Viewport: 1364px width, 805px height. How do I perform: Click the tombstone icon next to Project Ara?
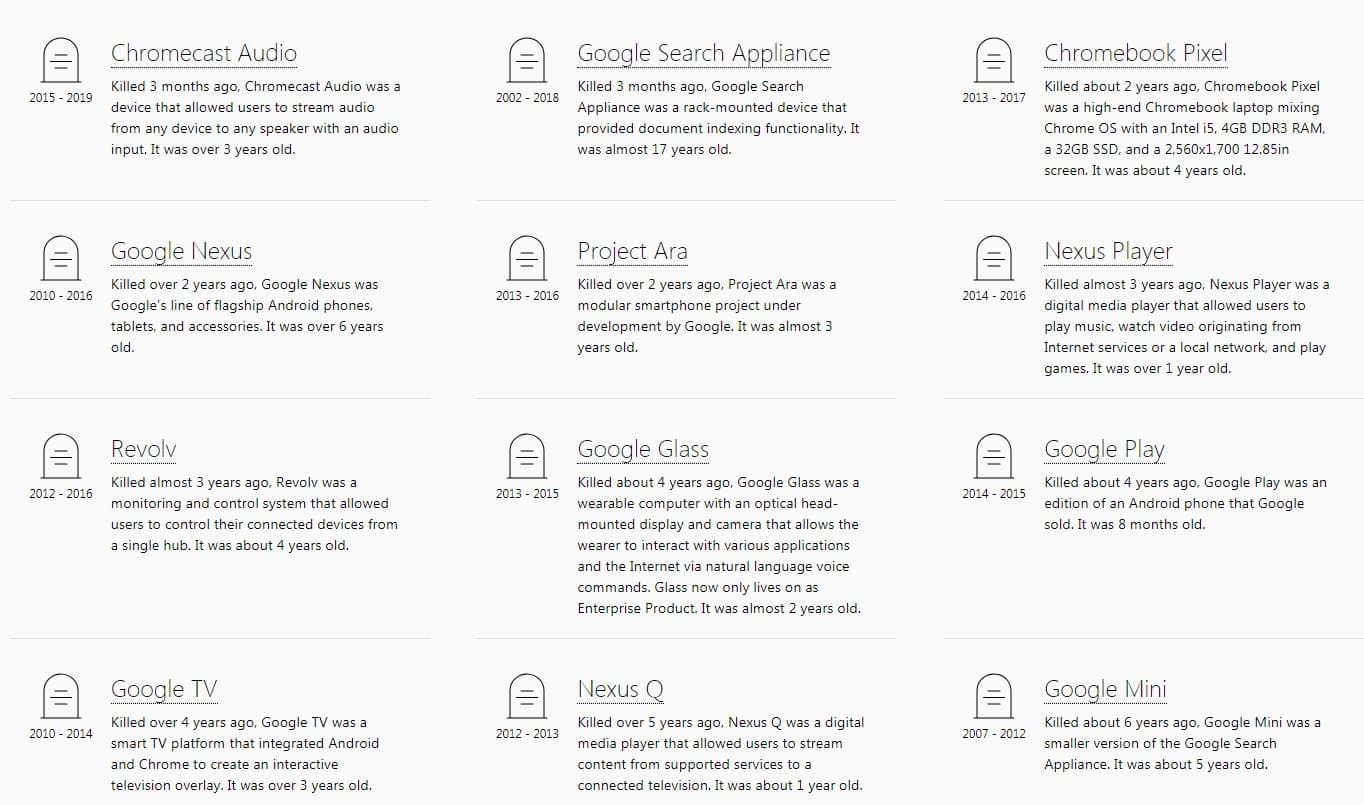coord(527,259)
